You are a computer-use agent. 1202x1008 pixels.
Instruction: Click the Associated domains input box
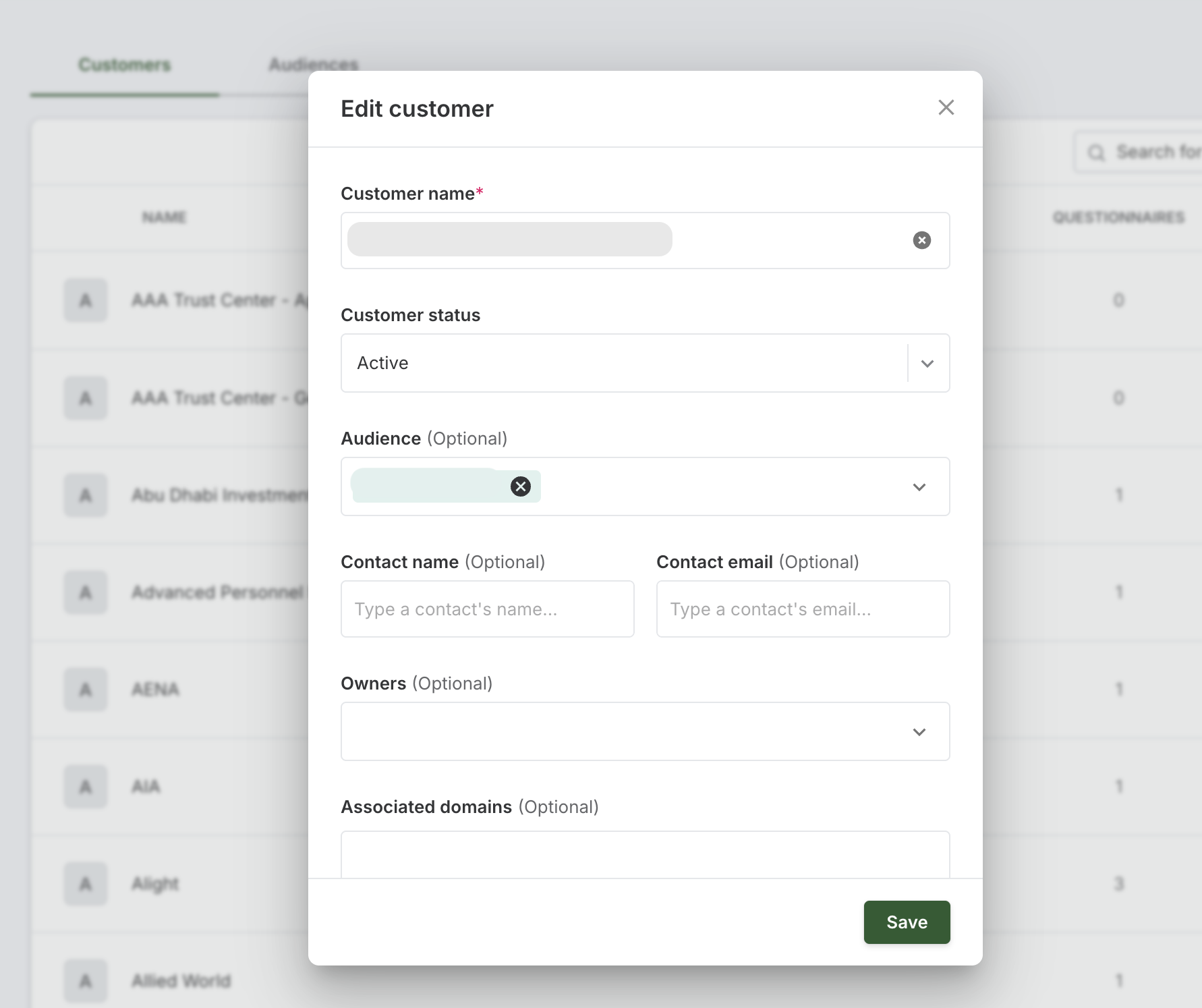pos(645,854)
